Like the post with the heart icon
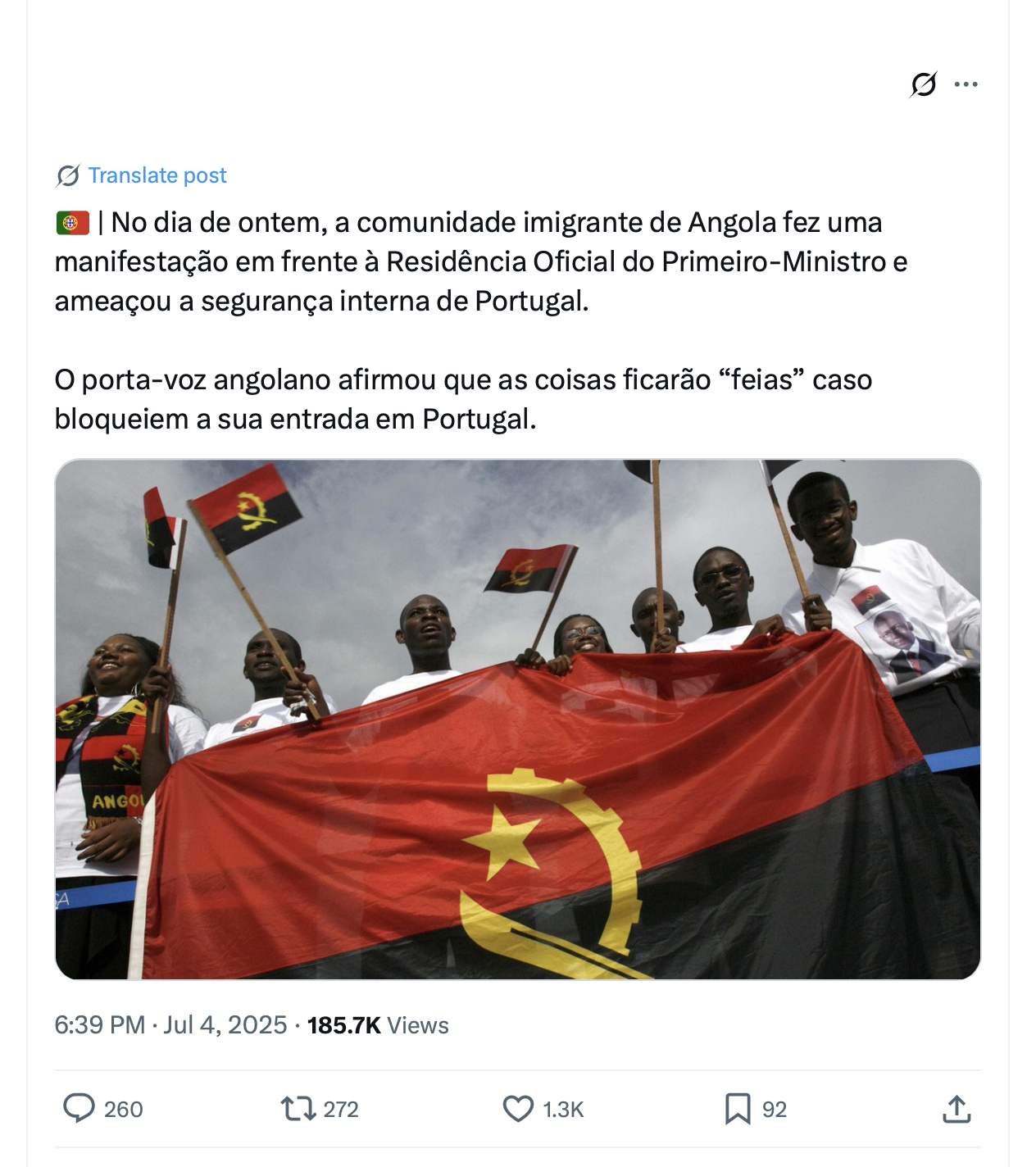Image resolution: width=1036 pixels, height=1167 pixels. point(518,1109)
